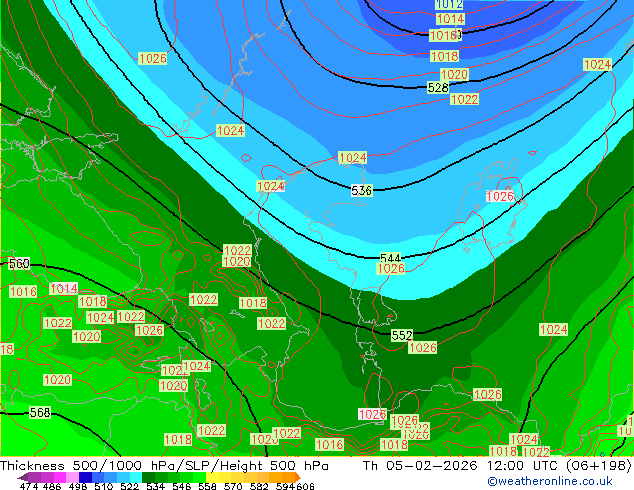Click the orange arrow end of legend
This screenshot has height=490, width=634.
298,477
